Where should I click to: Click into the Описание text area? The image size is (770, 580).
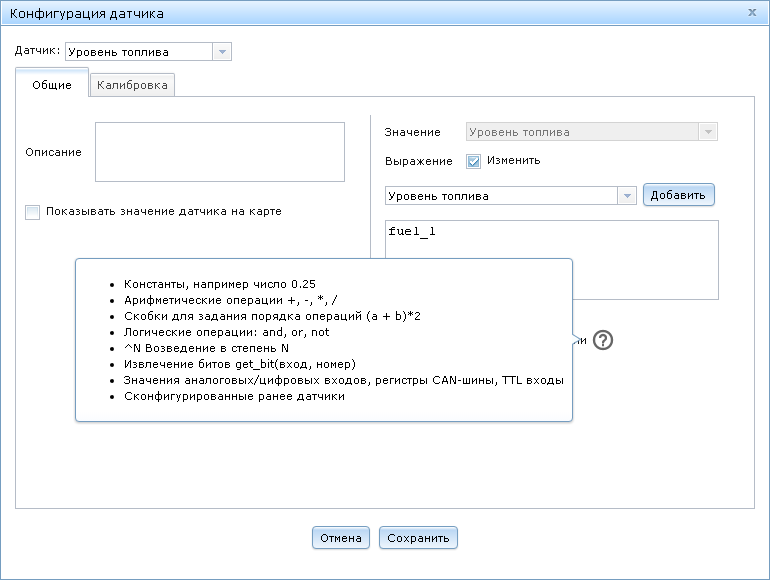[x=219, y=152]
